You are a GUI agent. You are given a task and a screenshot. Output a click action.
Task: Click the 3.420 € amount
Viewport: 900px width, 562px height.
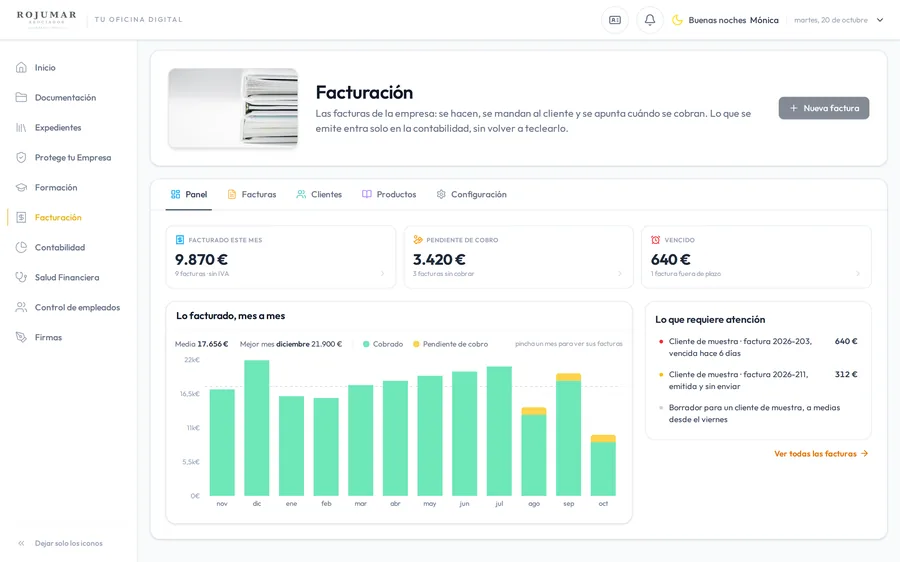point(439,259)
